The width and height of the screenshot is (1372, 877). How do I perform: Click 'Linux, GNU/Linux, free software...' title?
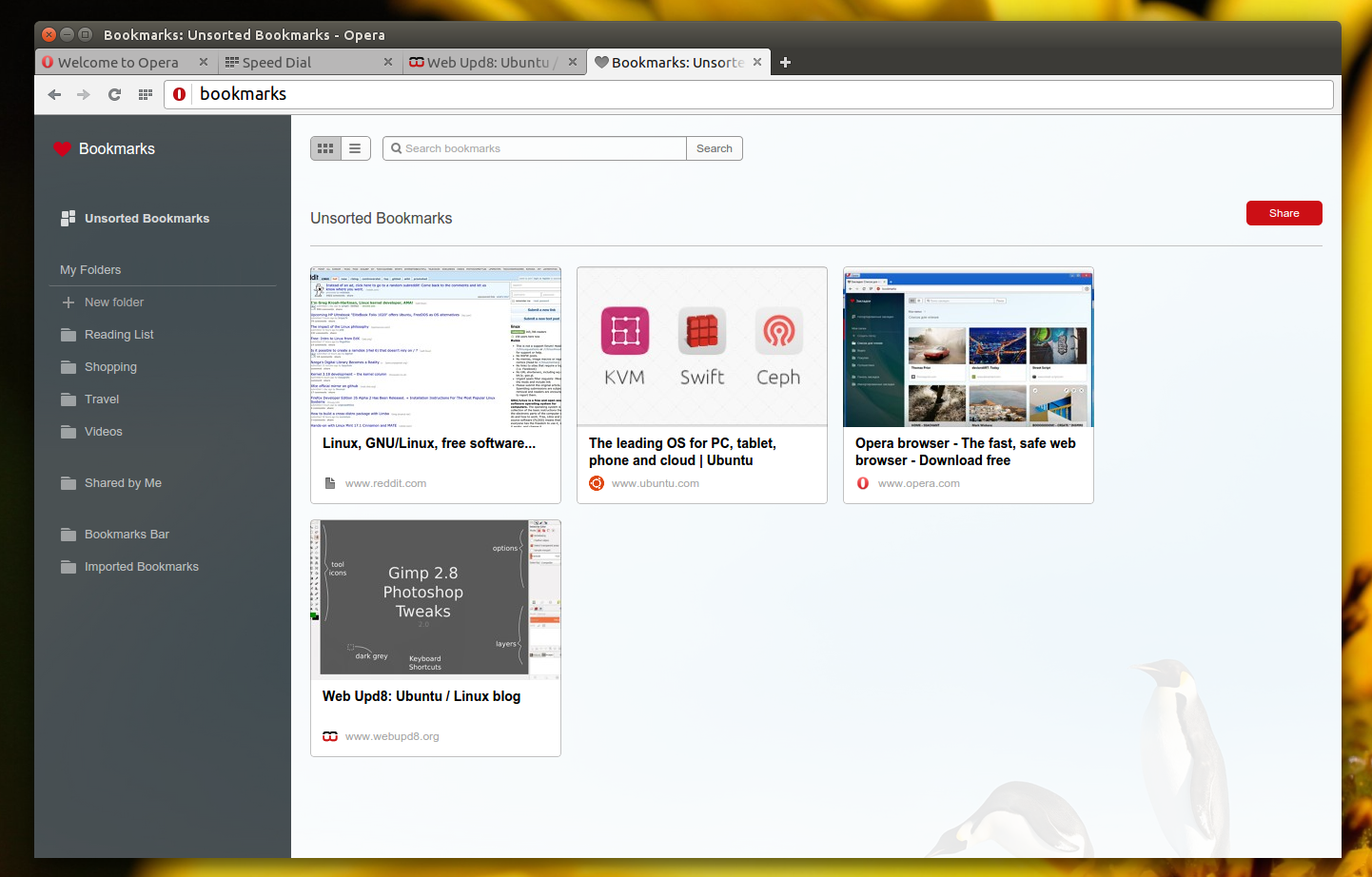point(429,443)
